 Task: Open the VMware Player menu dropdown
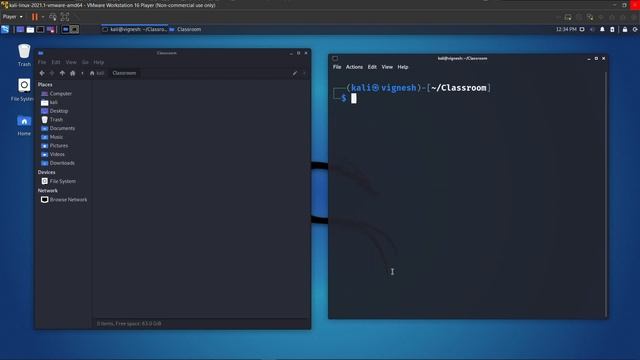pos(13,17)
